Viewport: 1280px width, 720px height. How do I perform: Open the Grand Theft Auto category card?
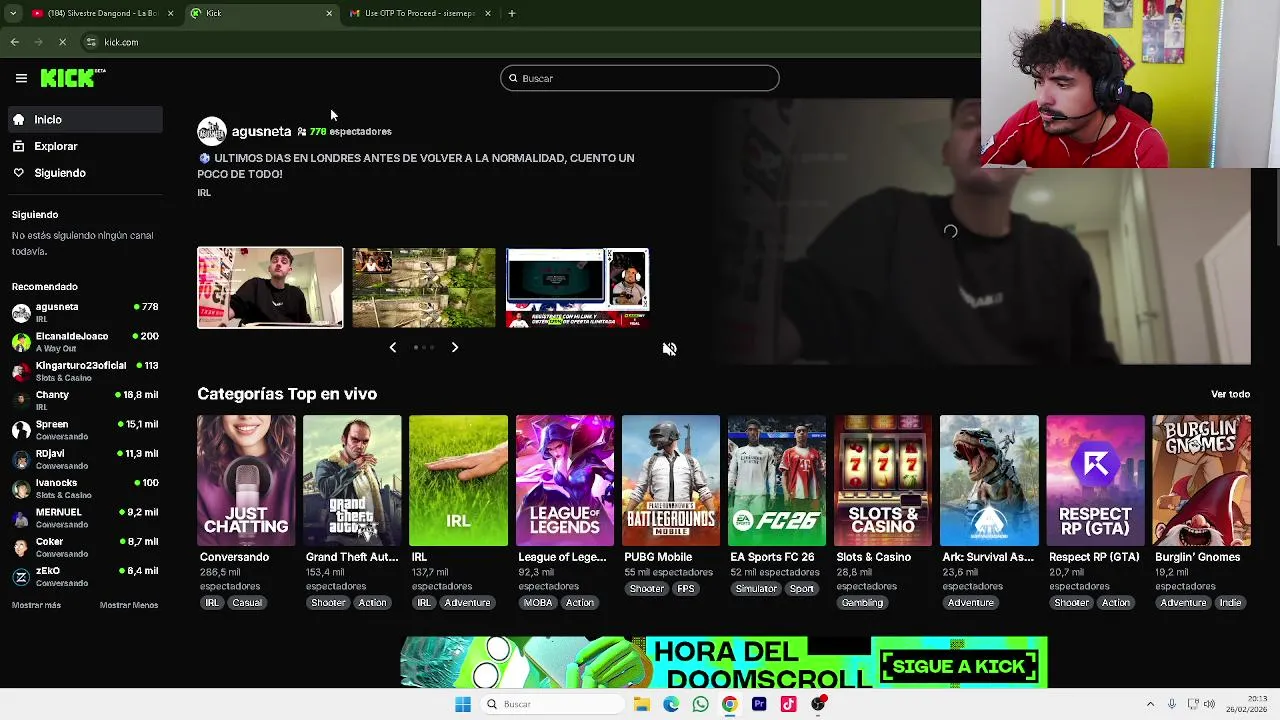pos(352,480)
